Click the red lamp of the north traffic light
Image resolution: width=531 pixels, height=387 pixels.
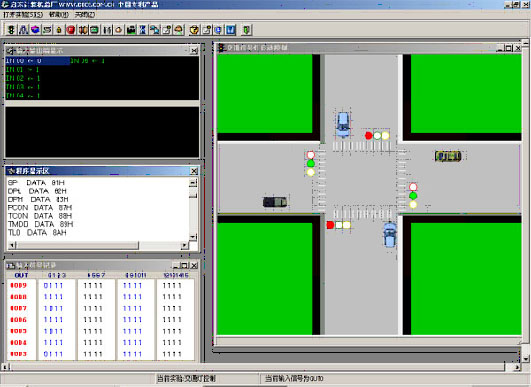368,136
